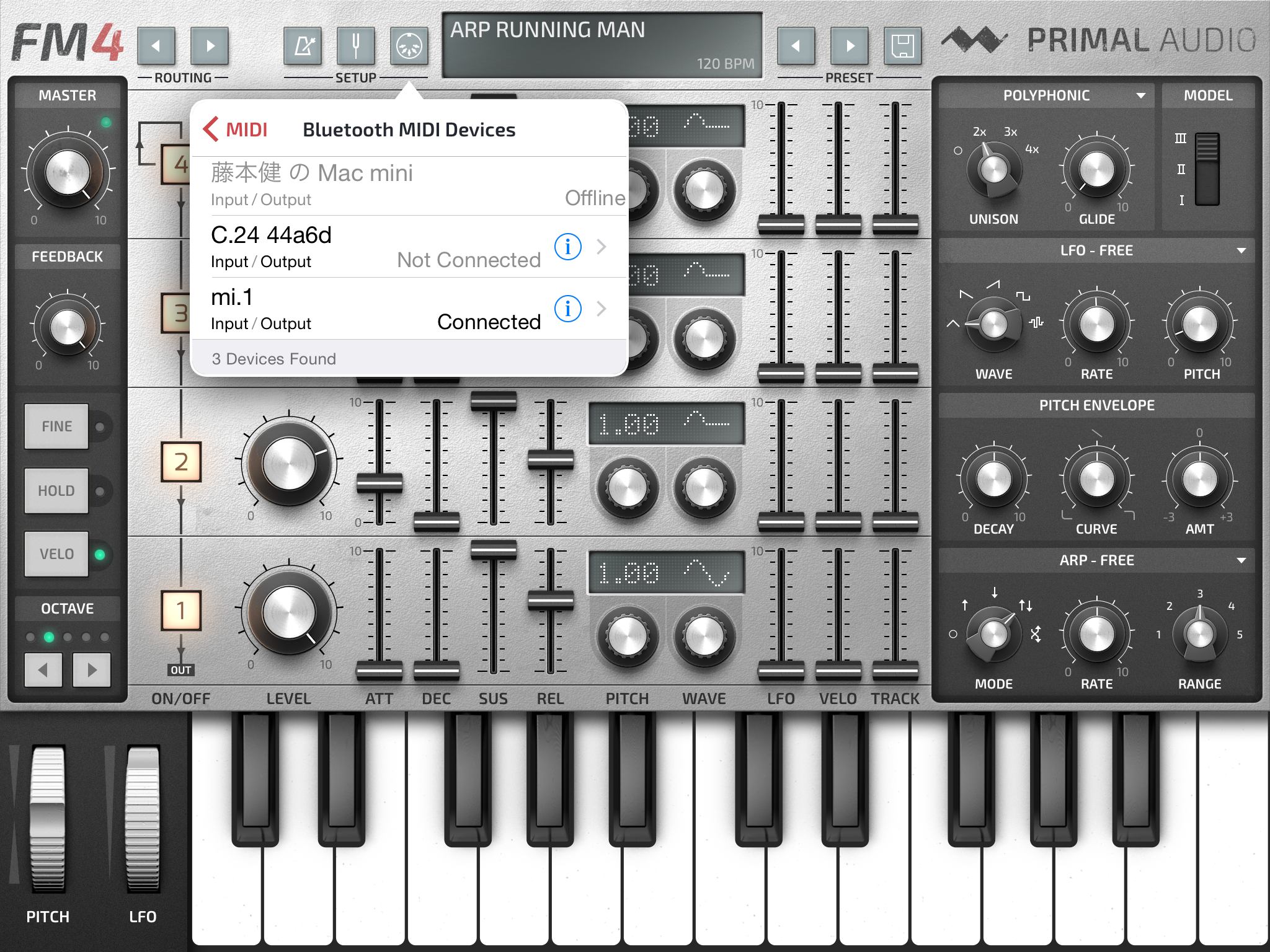Open the LFO - FREE dropdown
The width and height of the screenshot is (1270, 952).
coord(1096,250)
